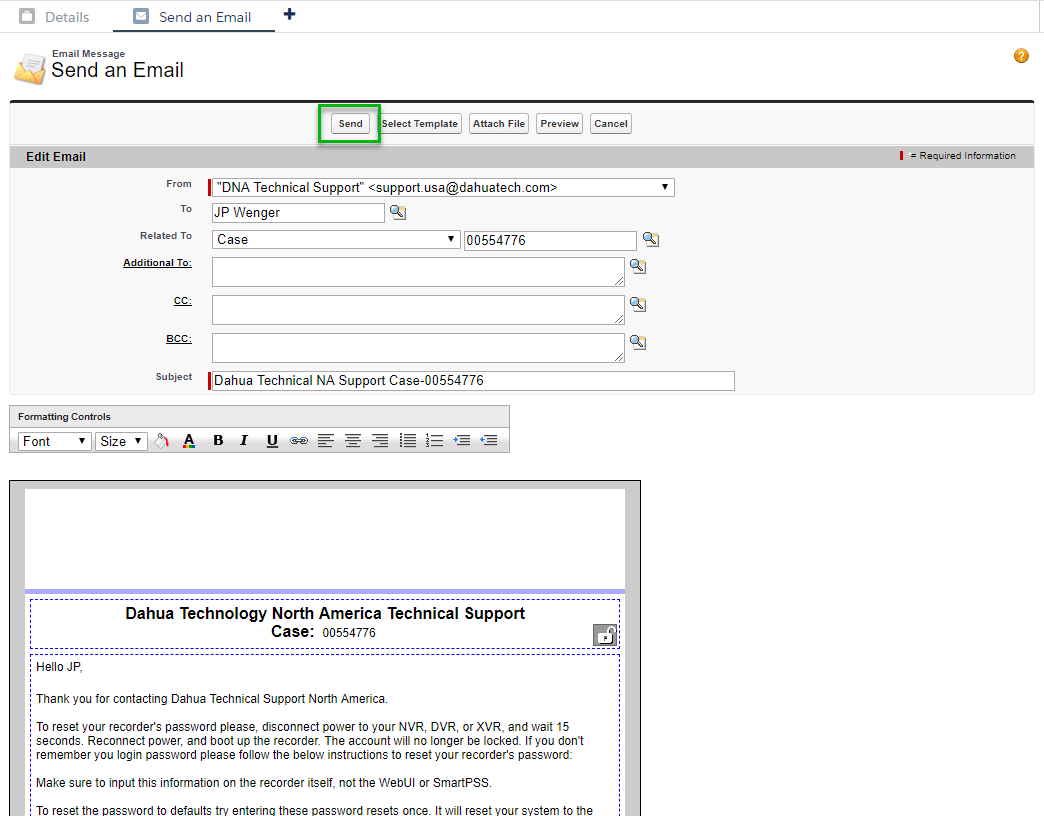Add a new tab with plus icon
The height and width of the screenshot is (816, 1044).
[x=289, y=14]
